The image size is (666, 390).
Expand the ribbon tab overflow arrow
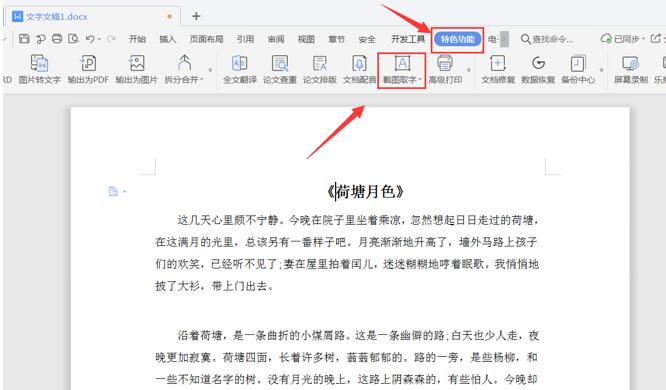504,39
